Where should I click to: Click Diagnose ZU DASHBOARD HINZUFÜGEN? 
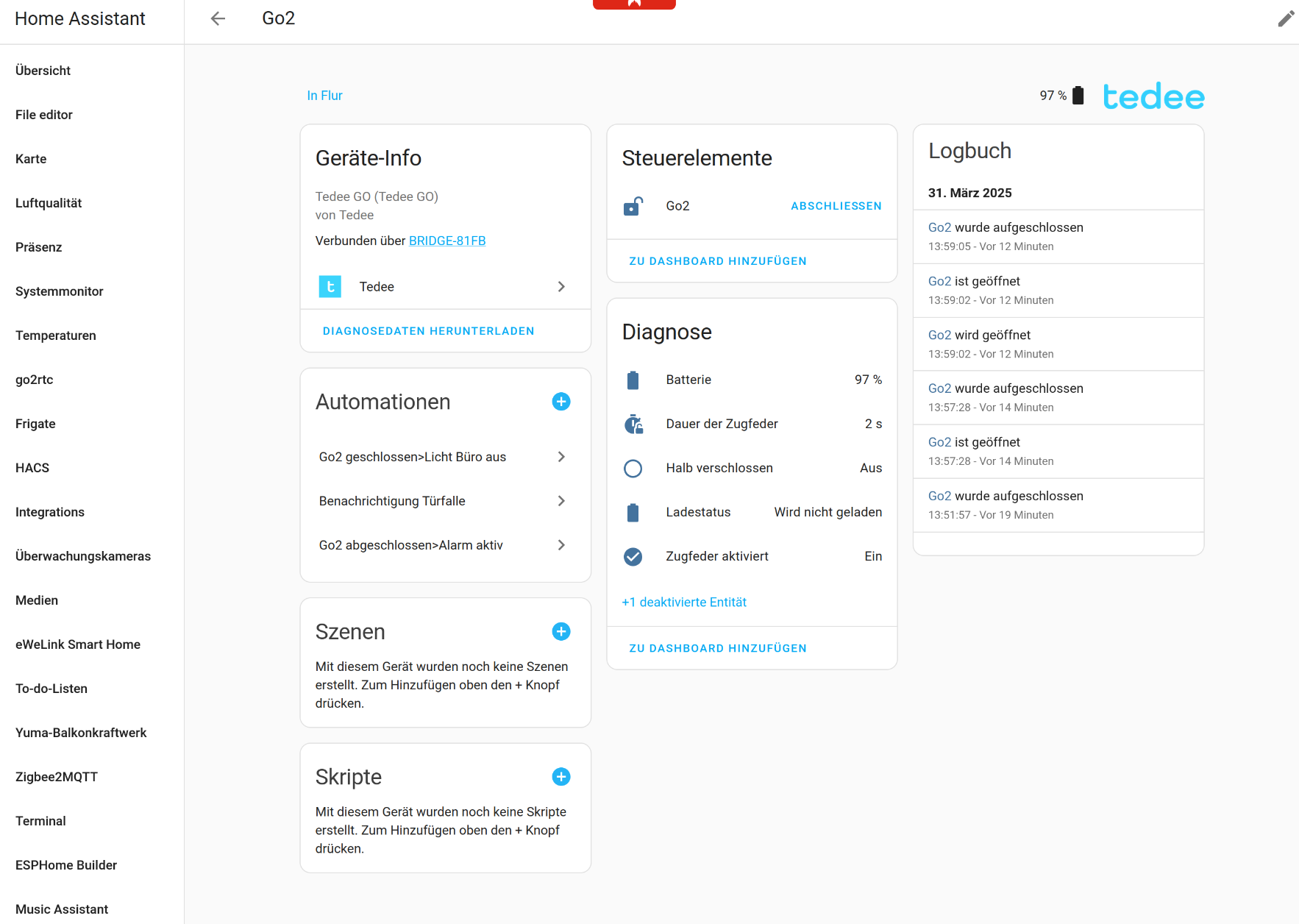click(718, 648)
